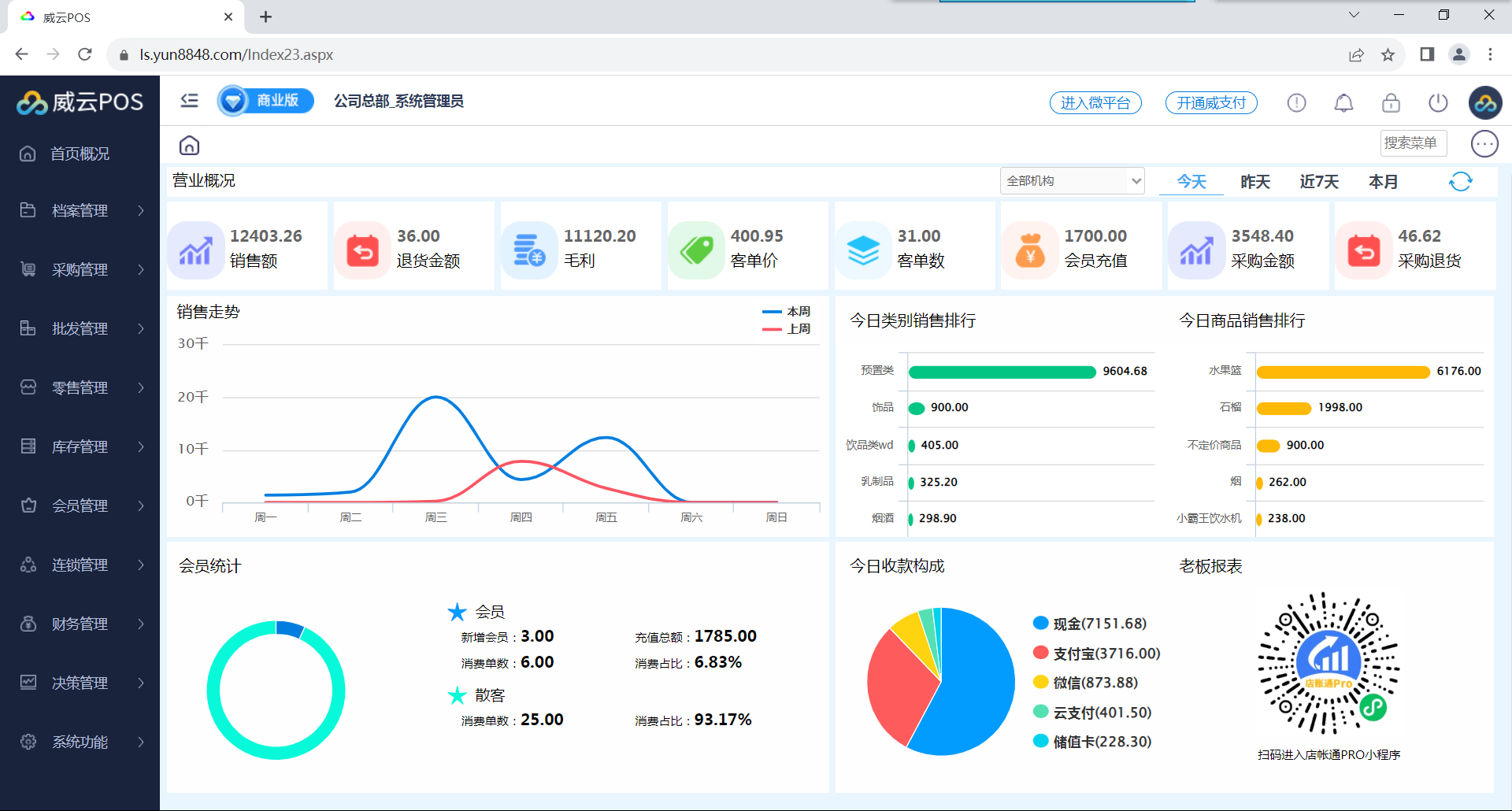Collapse the sidebar using the menu fold icon
Screen dimensions: 1512x811
click(x=189, y=101)
